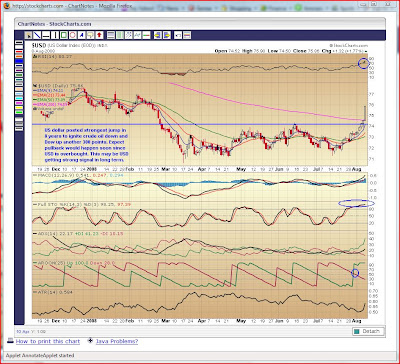
Task: Pick the yellow color swatch
Action: [19, 107]
